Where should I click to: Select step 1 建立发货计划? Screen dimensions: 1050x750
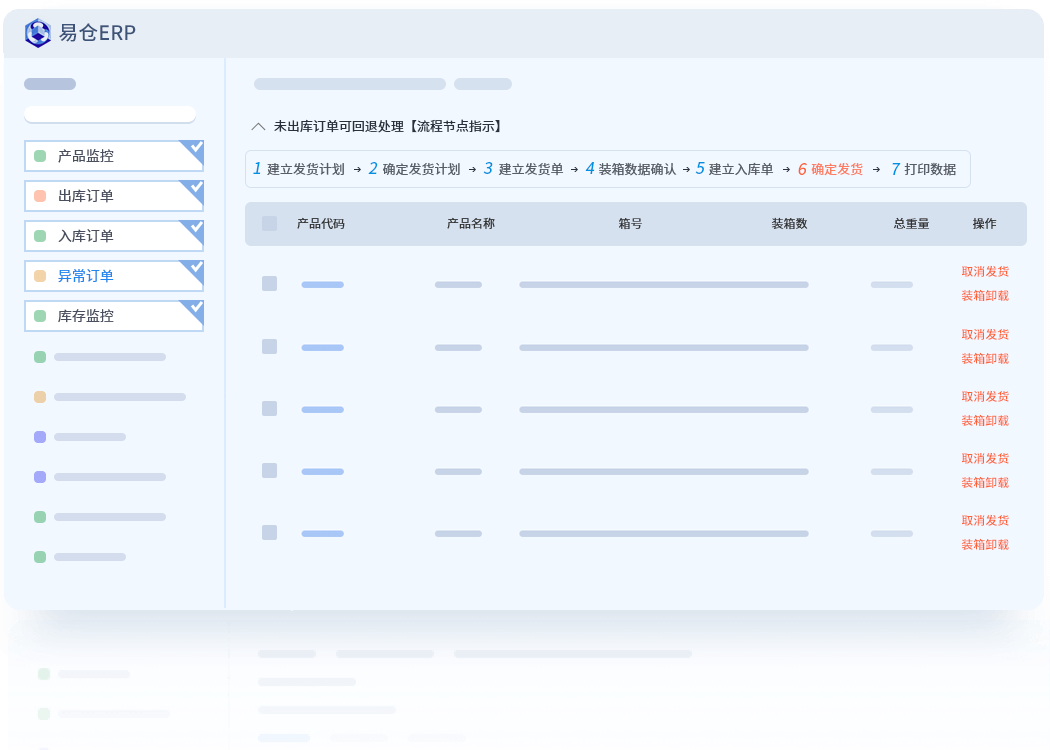[x=299, y=169]
